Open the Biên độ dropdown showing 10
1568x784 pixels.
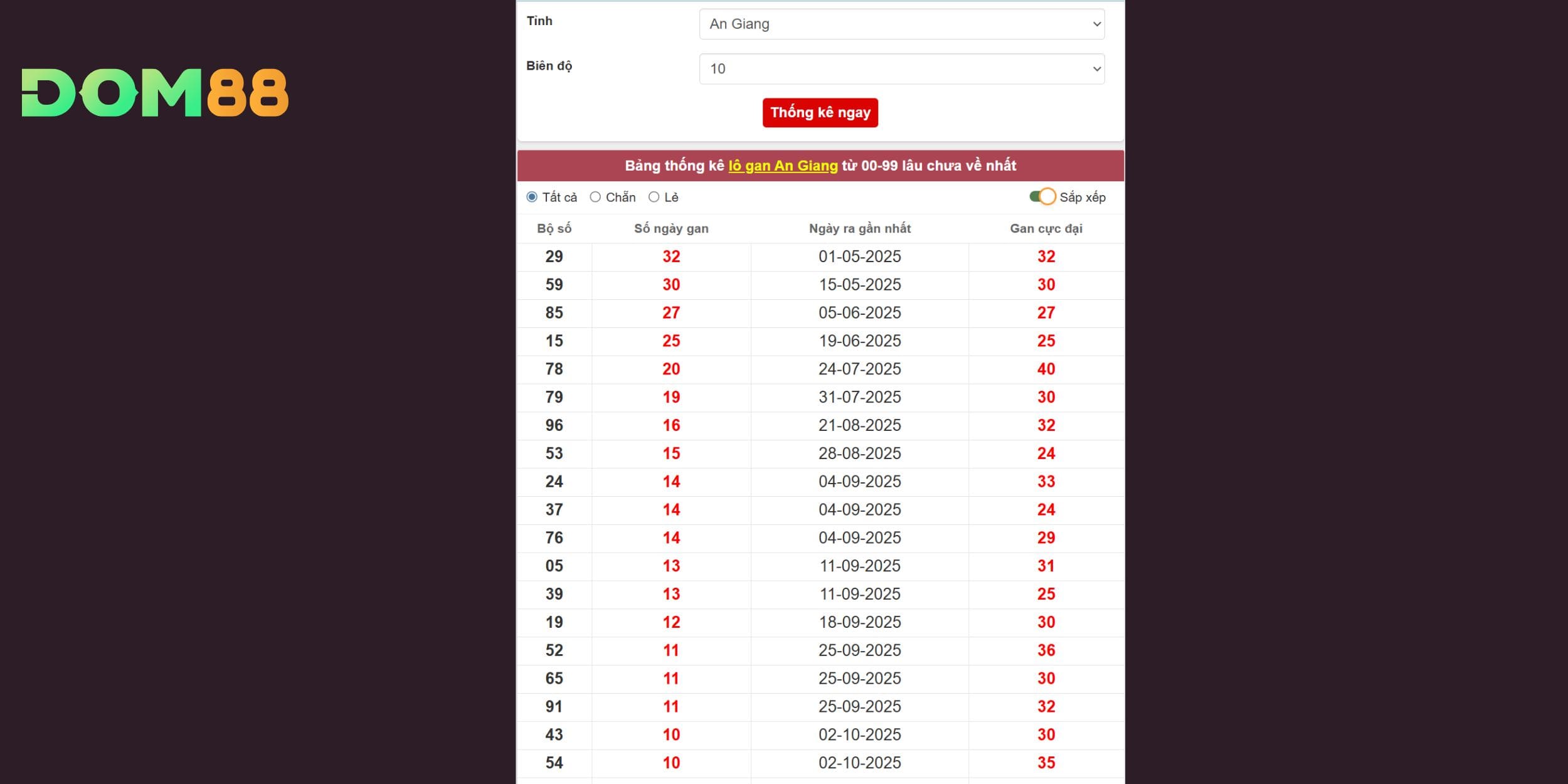[901, 69]
